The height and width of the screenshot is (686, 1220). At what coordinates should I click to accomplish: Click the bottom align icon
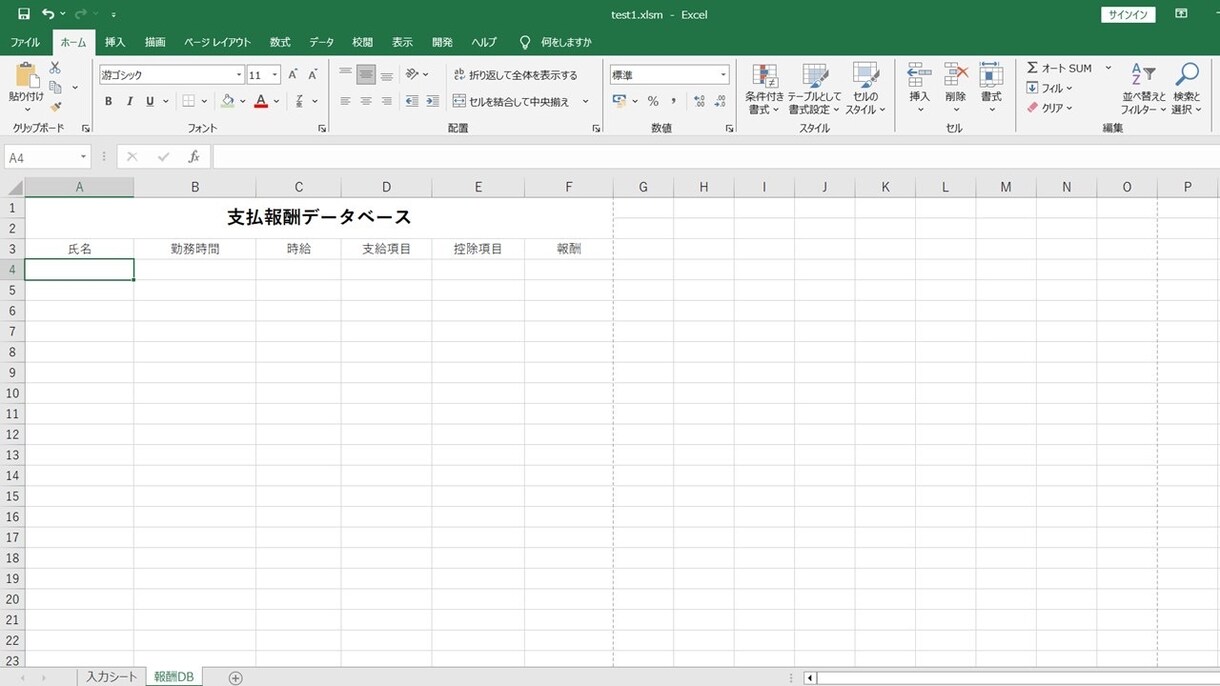coord(387,75)
